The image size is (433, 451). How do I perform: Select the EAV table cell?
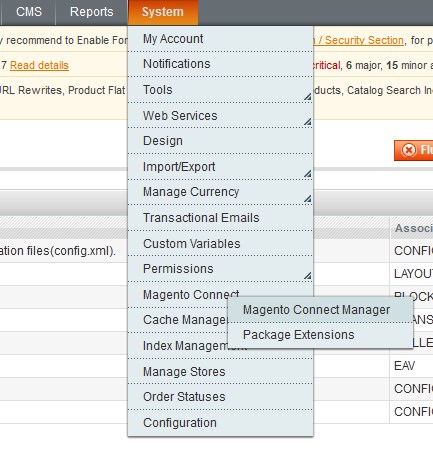tap(411, 366)
